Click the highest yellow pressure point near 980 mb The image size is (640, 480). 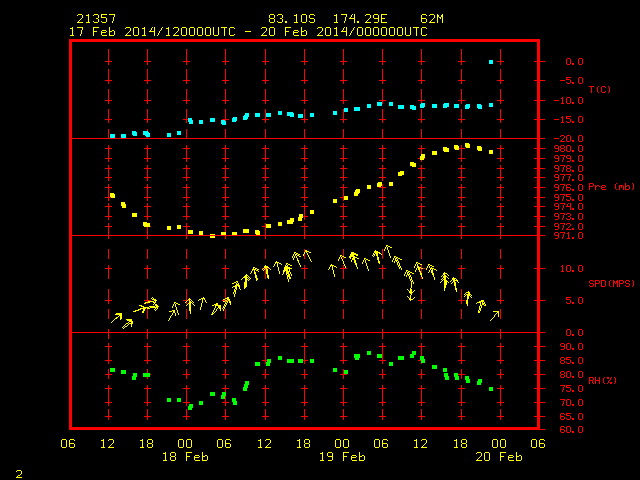pyautogui.click(x=467, y=146)
